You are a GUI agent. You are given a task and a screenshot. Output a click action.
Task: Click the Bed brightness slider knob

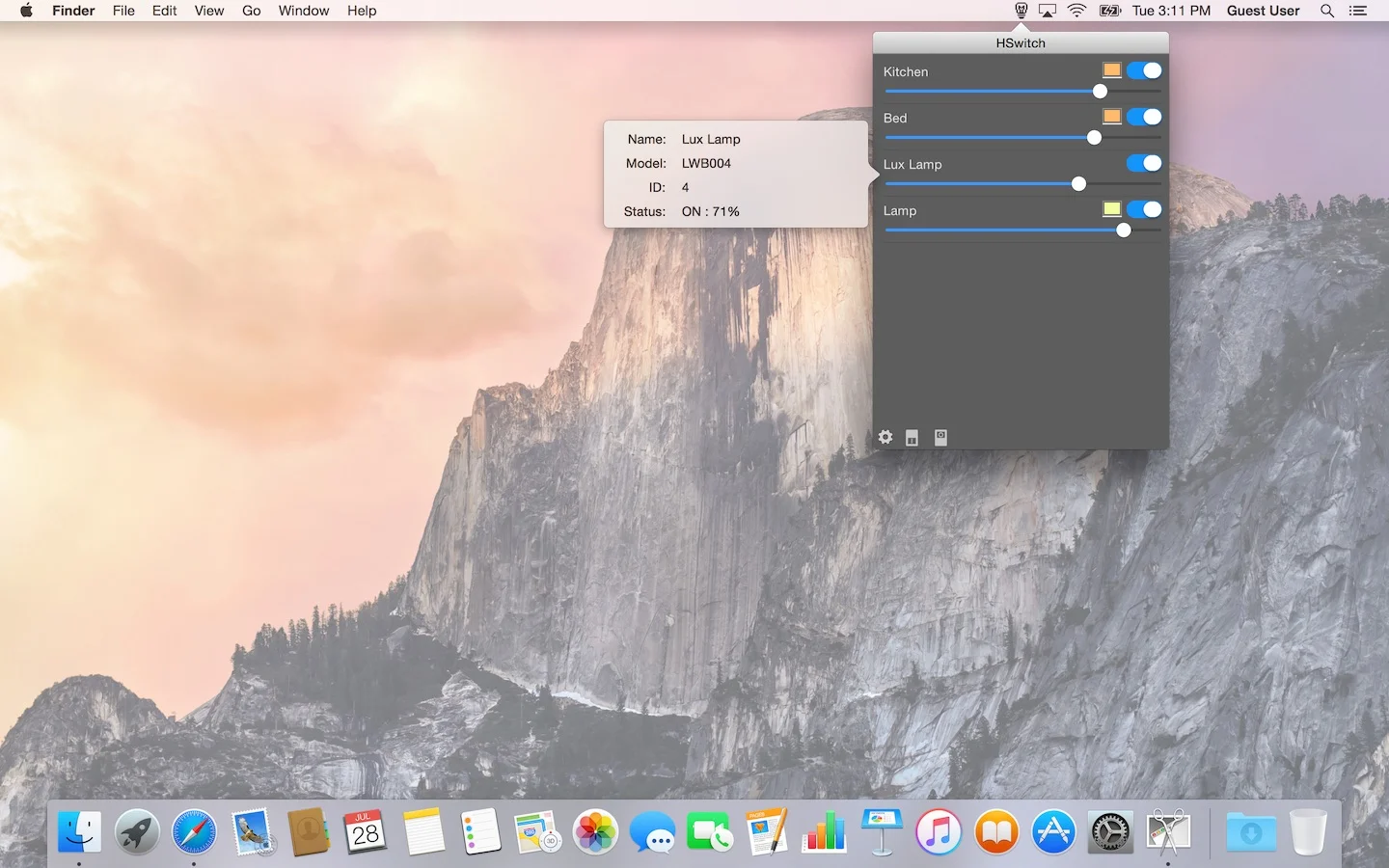tap(1094, 138)
